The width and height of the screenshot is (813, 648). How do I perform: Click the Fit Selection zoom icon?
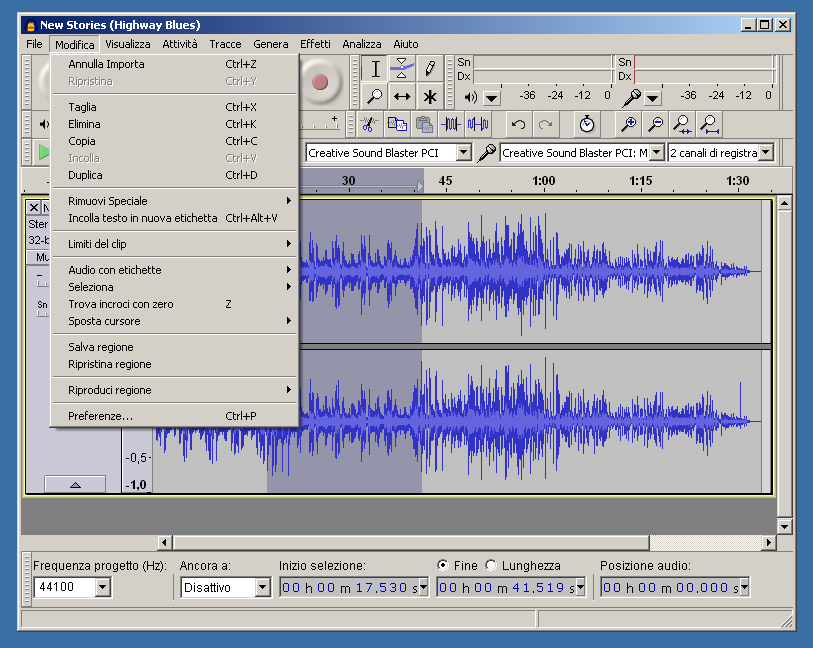(682, 124)
